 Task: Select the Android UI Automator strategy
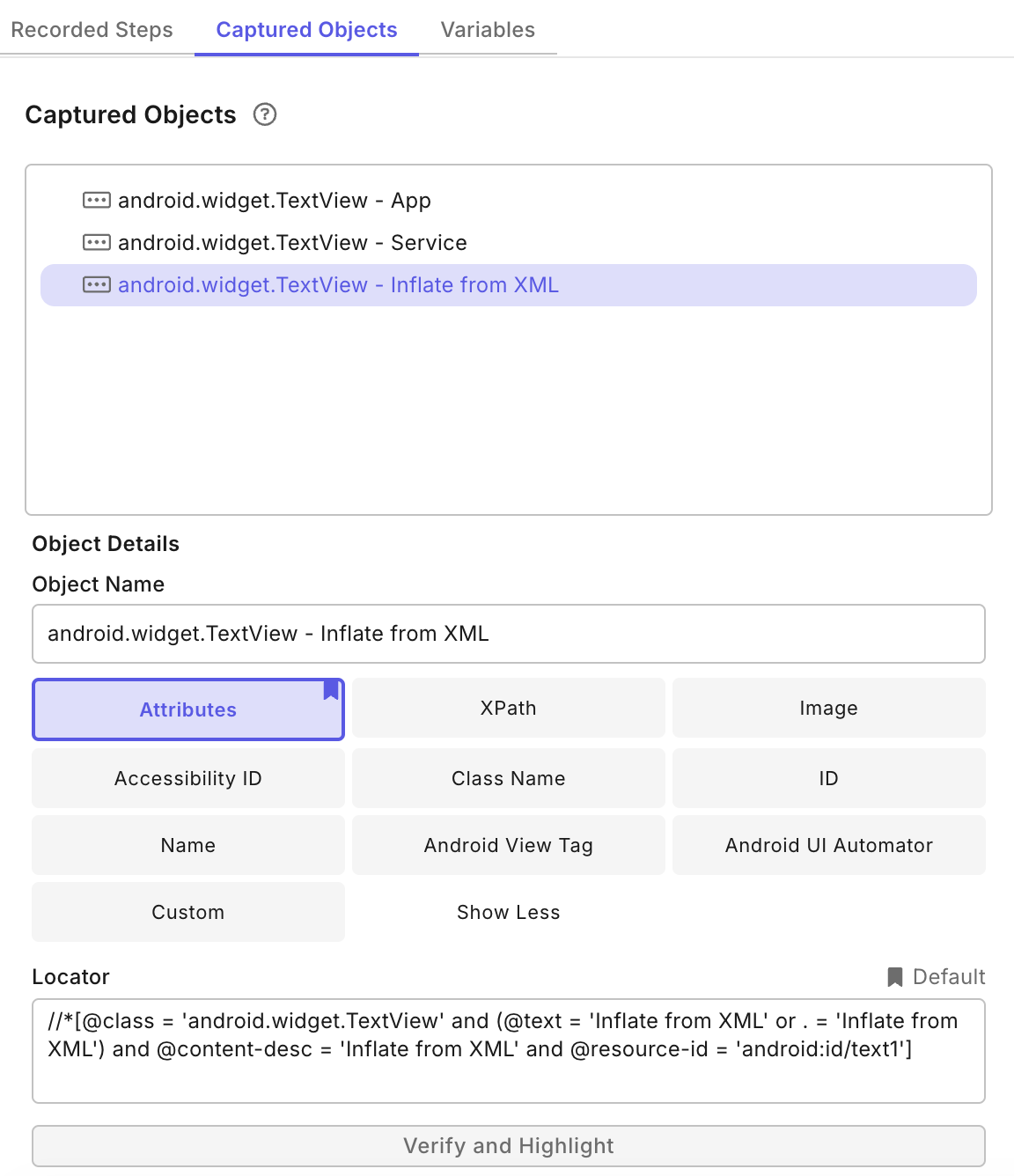click(828, 845)
